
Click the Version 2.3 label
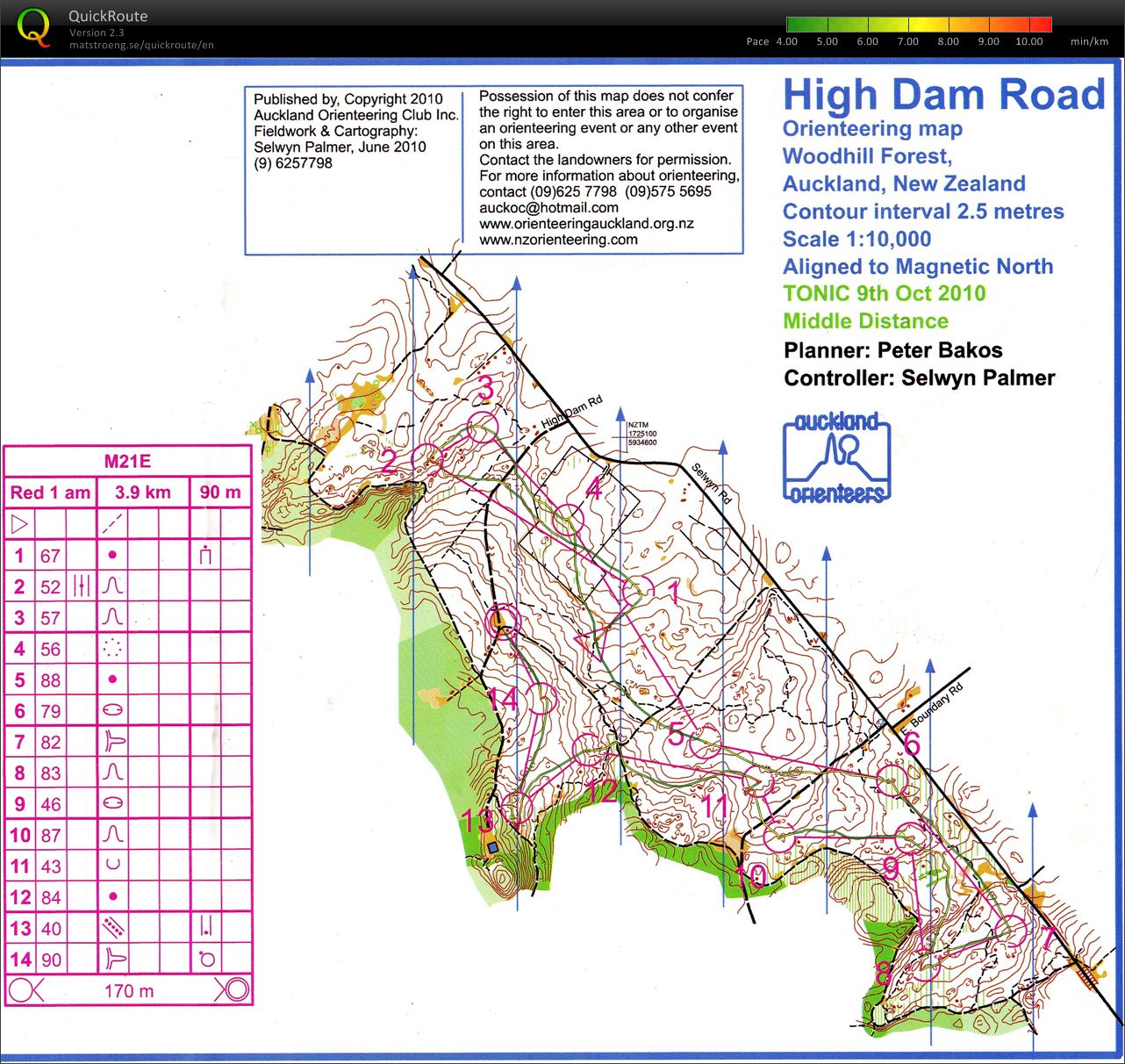click(x=97, y=32)
